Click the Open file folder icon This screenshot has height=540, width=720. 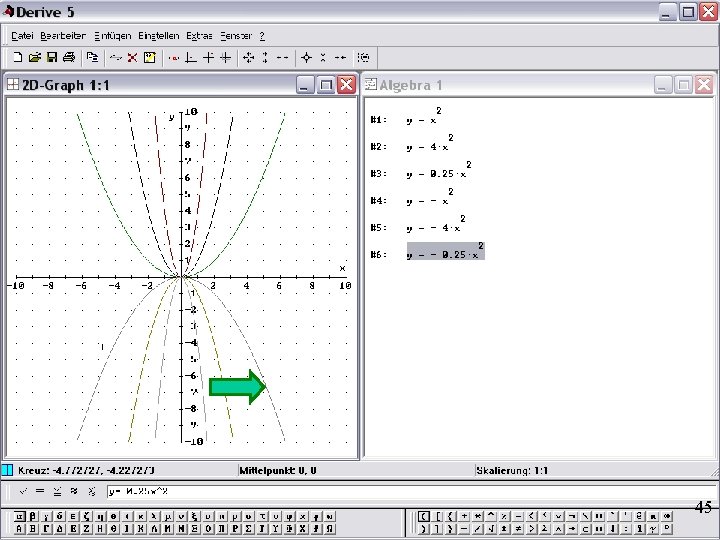(34, 57)
